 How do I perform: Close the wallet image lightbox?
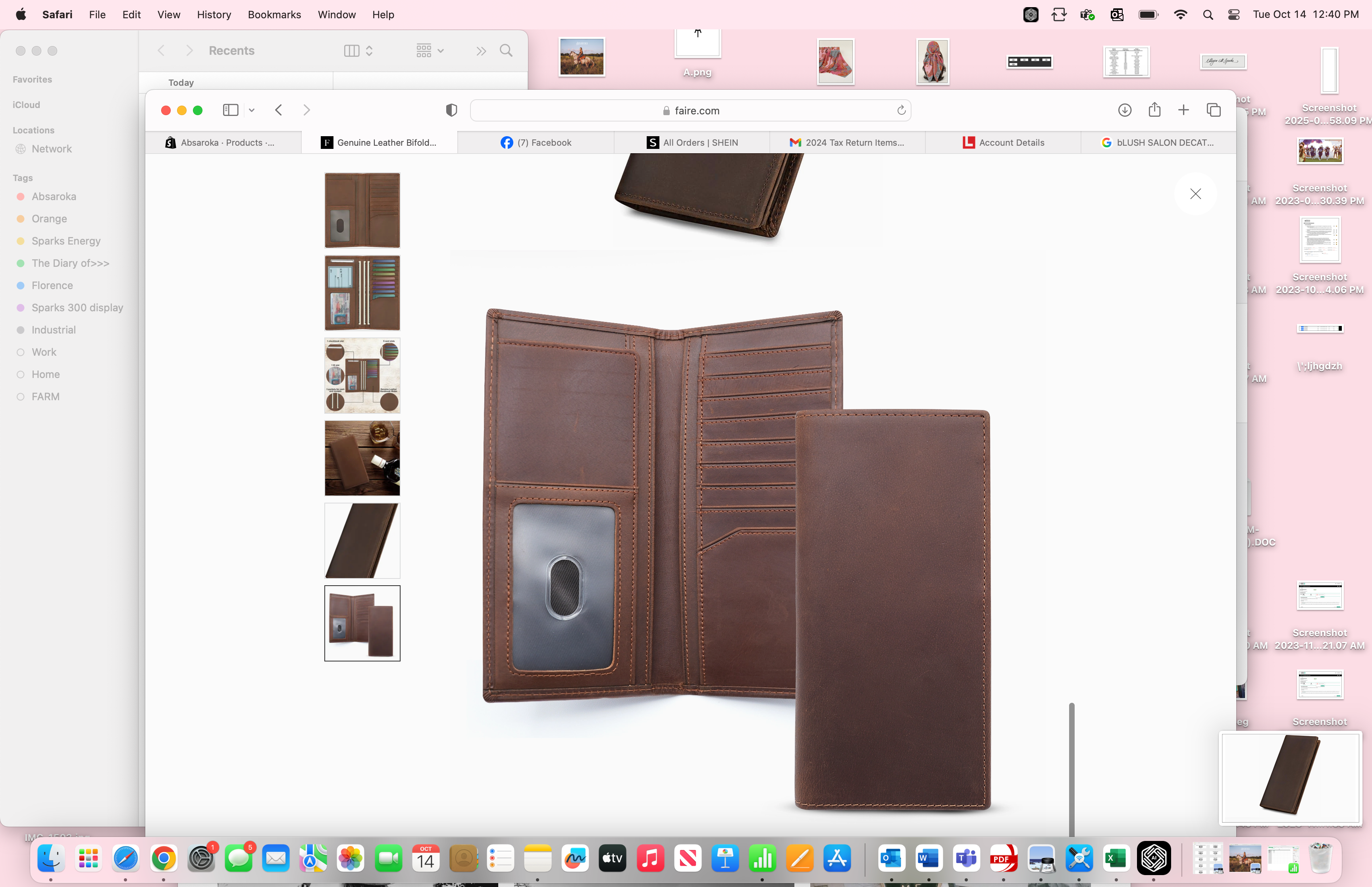pyautogui.click(x=1195, y=194)
